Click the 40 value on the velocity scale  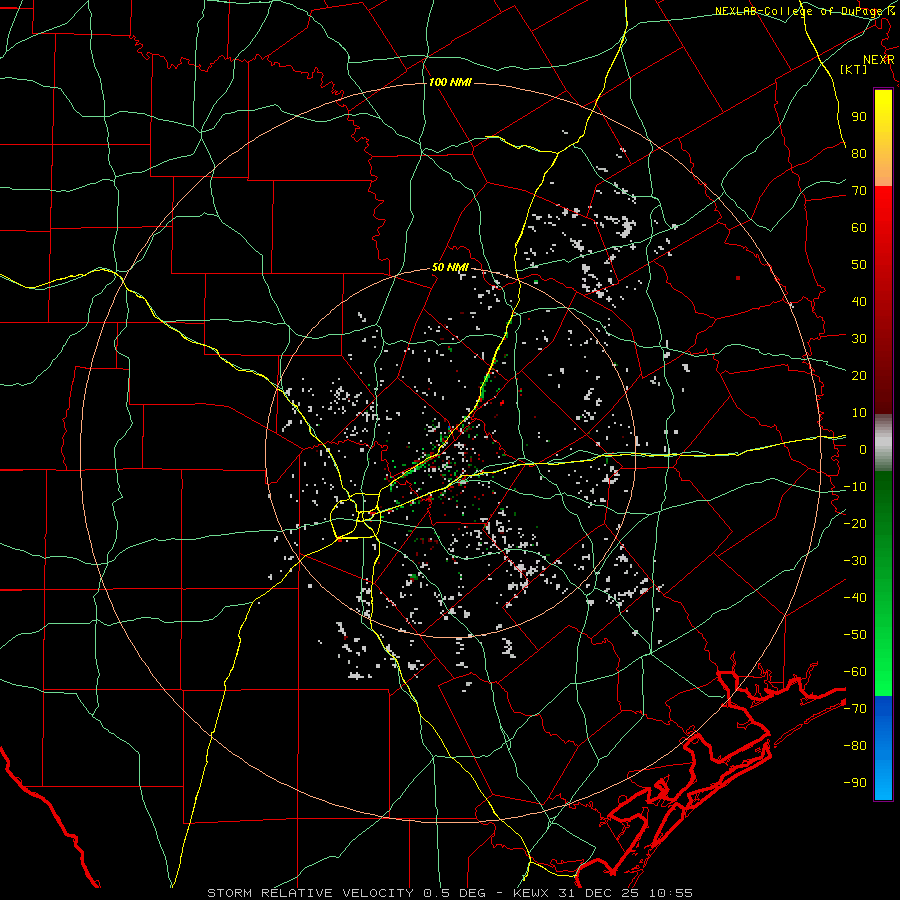pyautogui.click(x=859, y=302)
